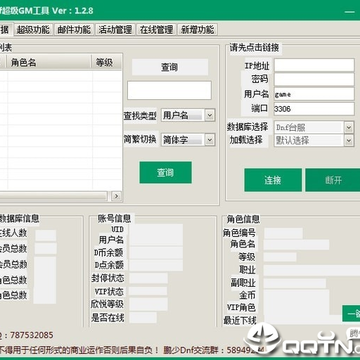Click the 副职业 value field

pos(295,283)
